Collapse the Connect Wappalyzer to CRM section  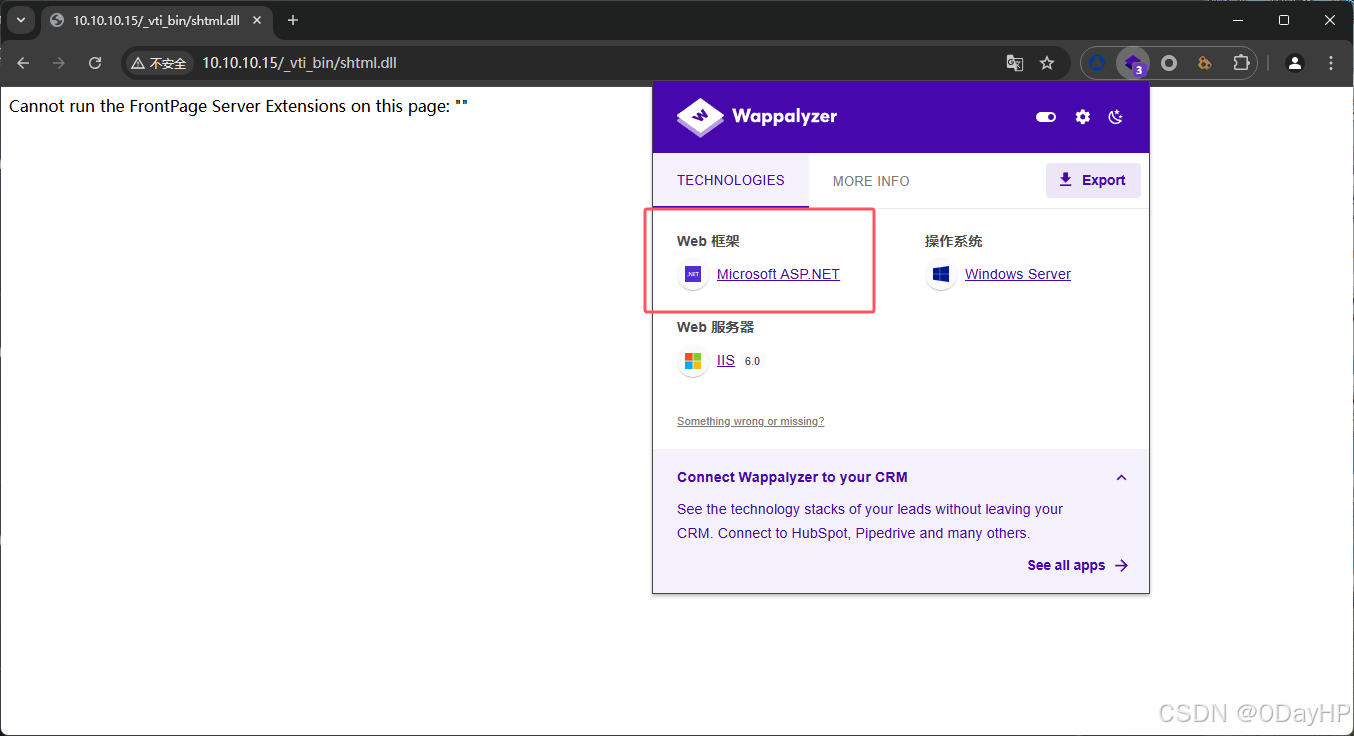tap(1121, 477)
